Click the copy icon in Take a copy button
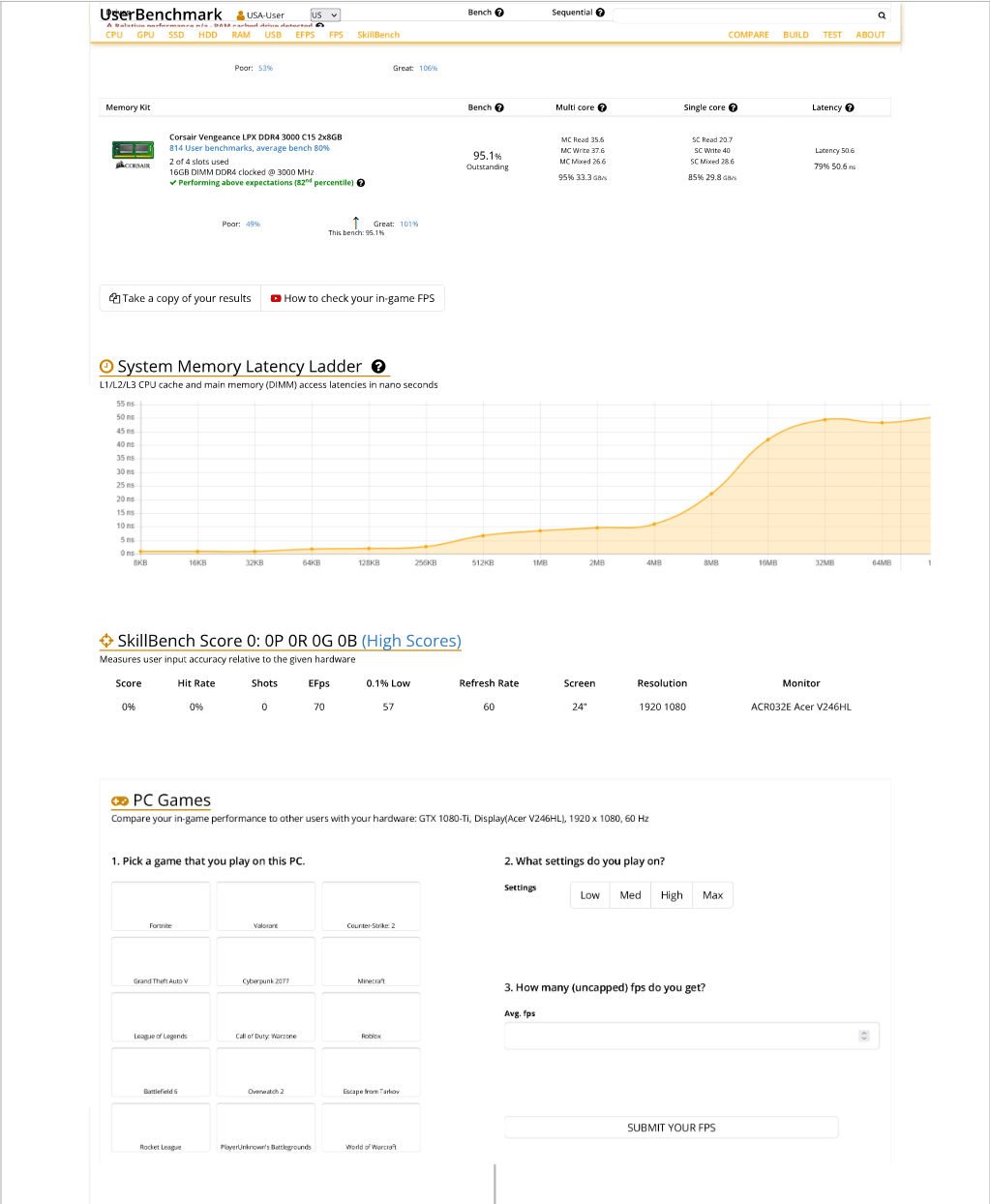 click(x=114, y=298)
